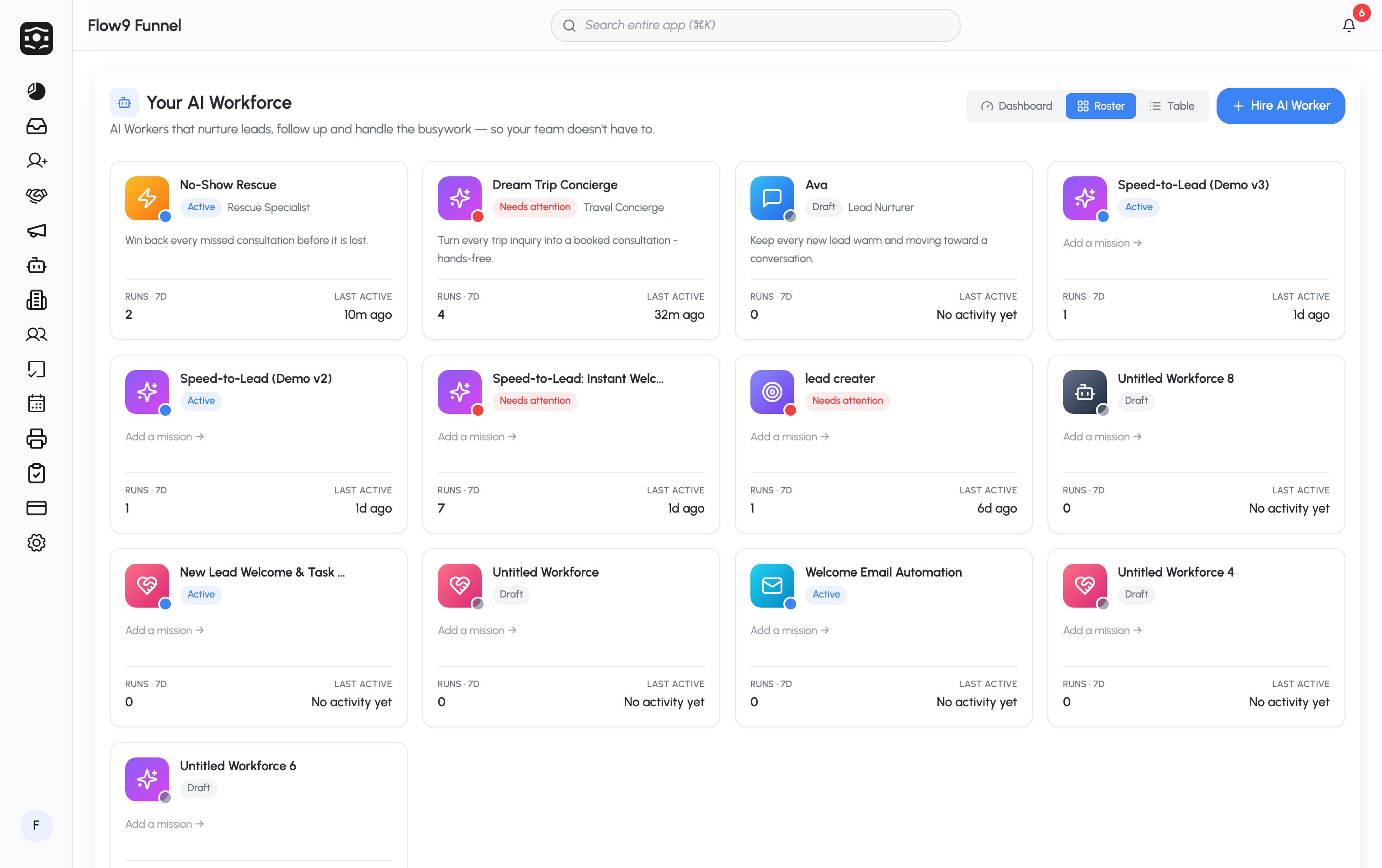Open the pie chart dashboard sidebar icon
The width and height of the screenshot is (1382, 868).
36,91
